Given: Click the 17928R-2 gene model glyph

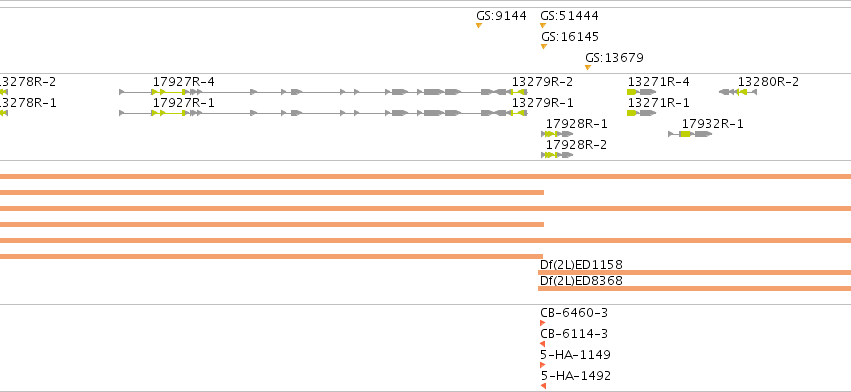Looking at the screenshot, I should tap(557, 155).
